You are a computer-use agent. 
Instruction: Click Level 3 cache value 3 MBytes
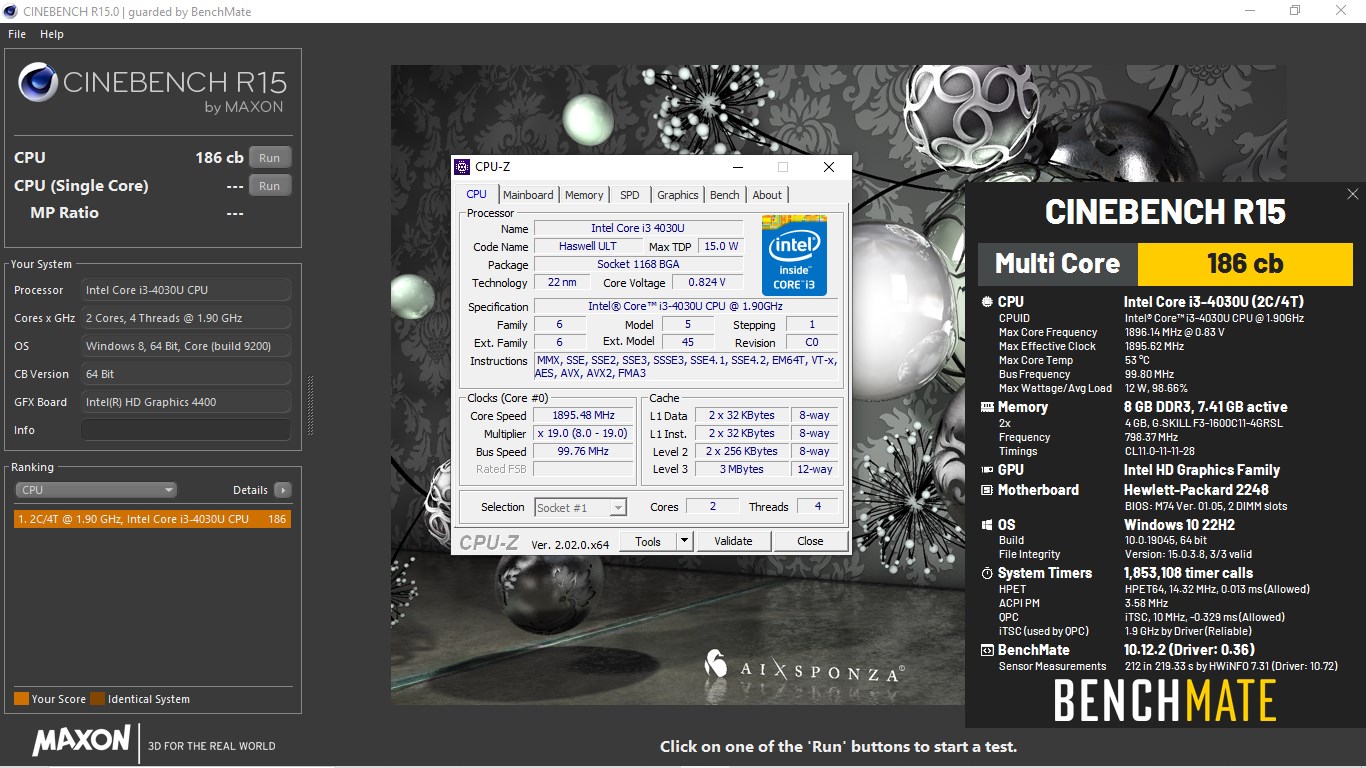[740, 469]
